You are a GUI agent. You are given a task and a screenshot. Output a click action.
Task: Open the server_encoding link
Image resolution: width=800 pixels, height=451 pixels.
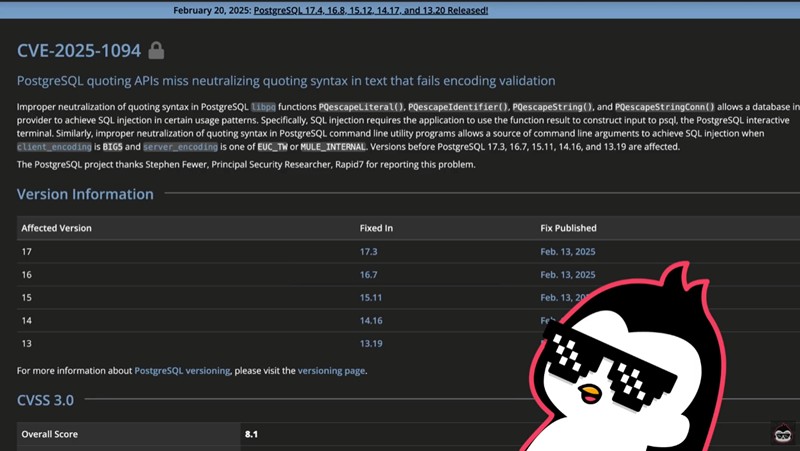point(180,147)
